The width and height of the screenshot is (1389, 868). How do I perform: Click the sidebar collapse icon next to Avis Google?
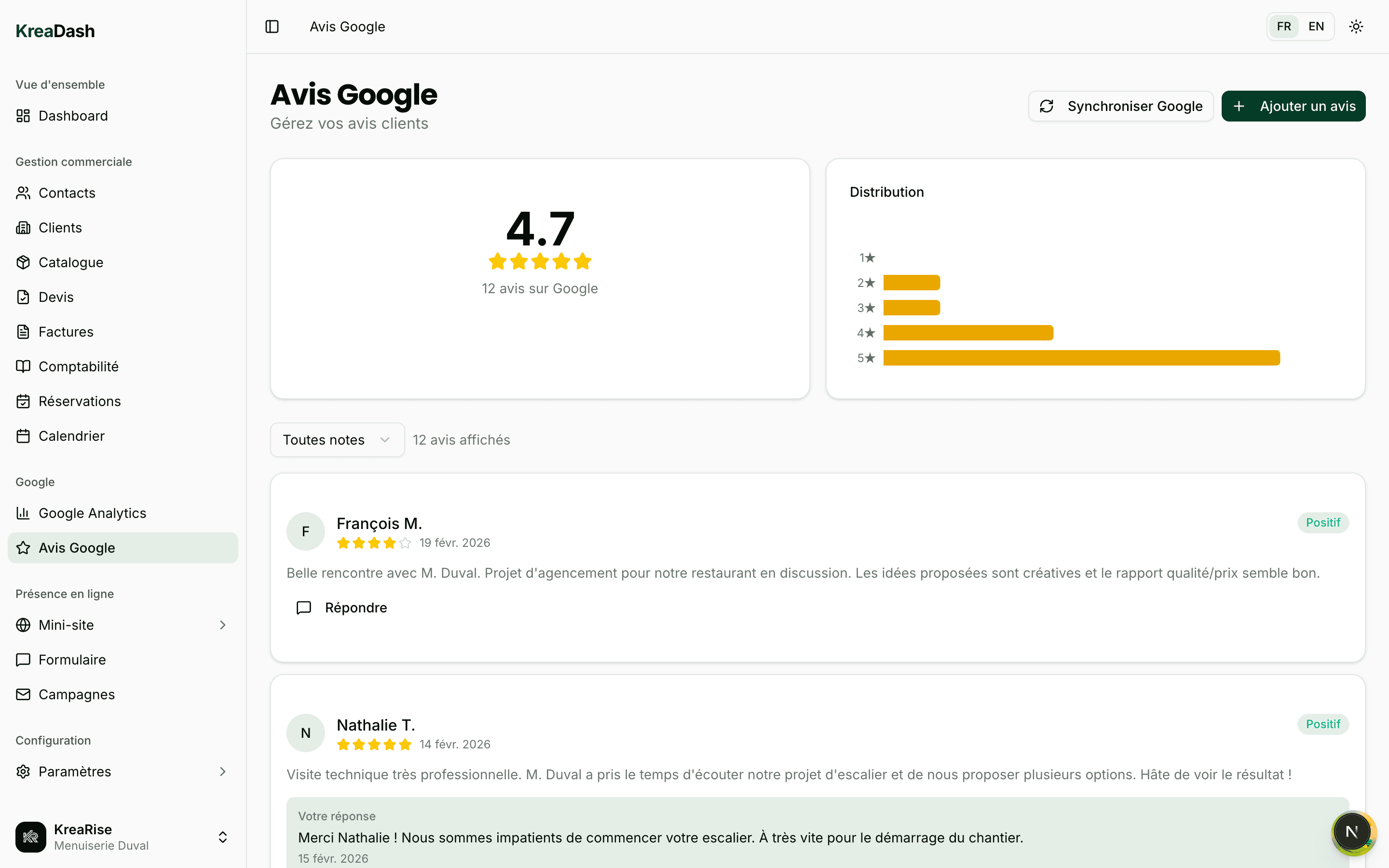(272, 26)
